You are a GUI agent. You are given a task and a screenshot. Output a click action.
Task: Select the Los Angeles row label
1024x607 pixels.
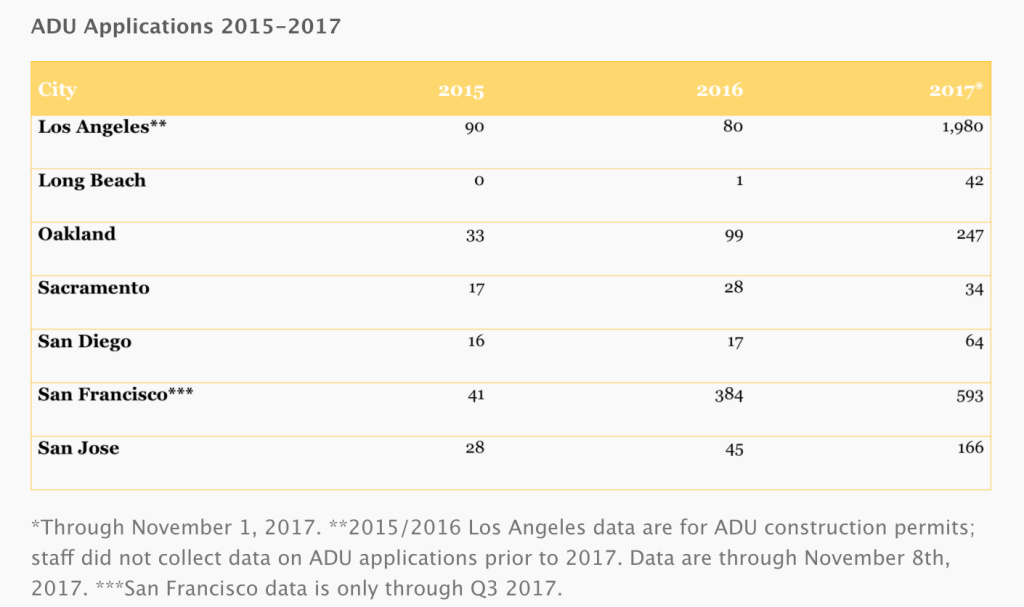point(93,127)
